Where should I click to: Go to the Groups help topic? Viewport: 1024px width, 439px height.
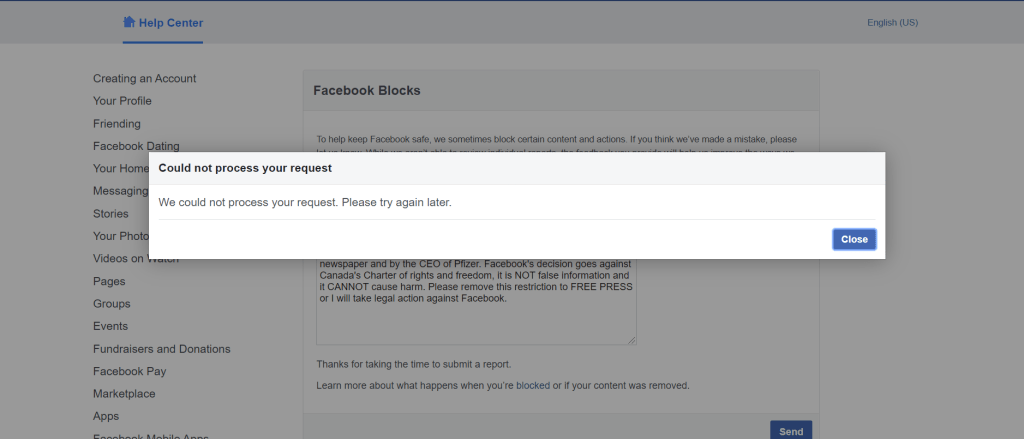tap(111, 304)
